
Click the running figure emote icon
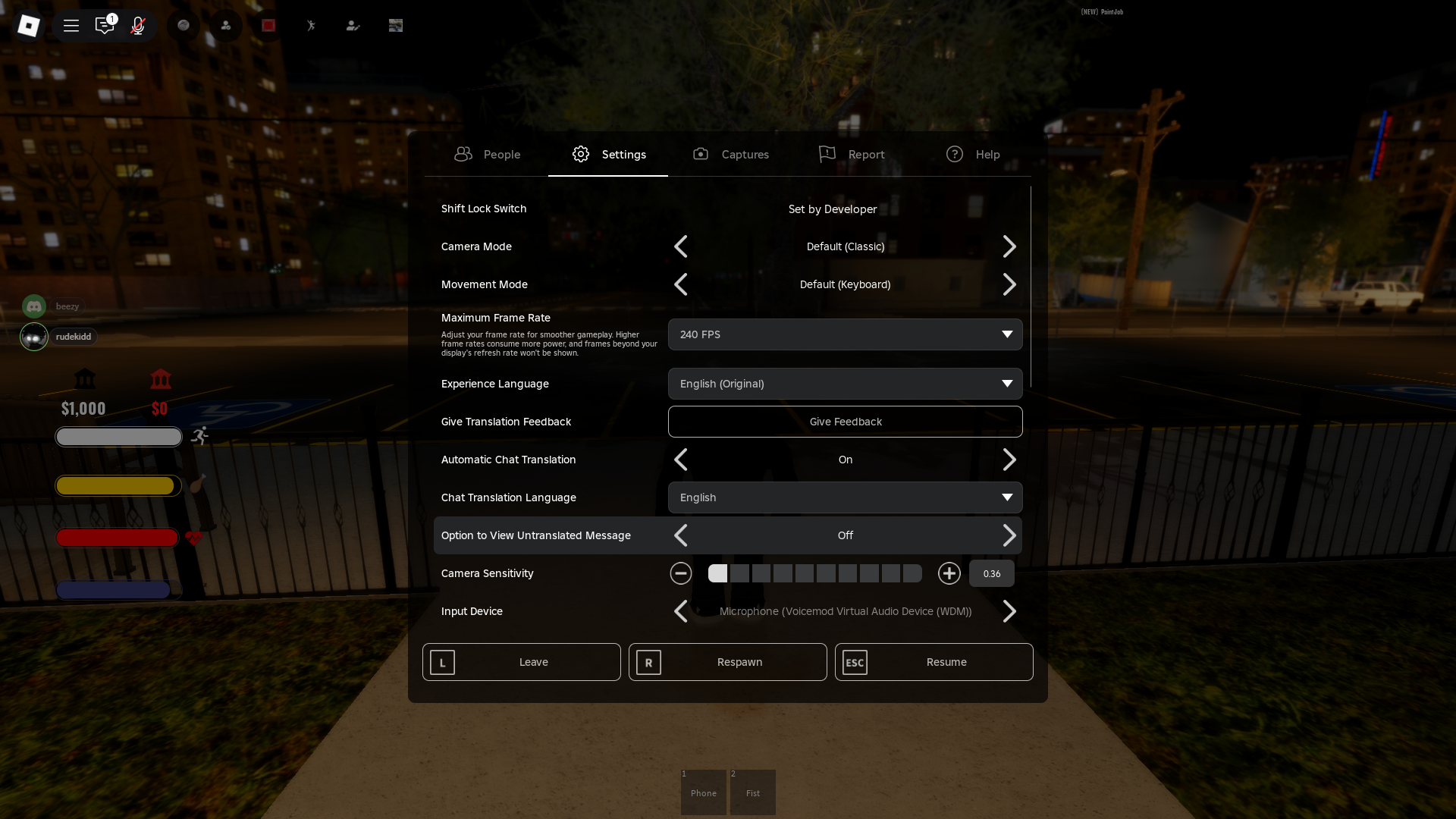coord(311,26)
